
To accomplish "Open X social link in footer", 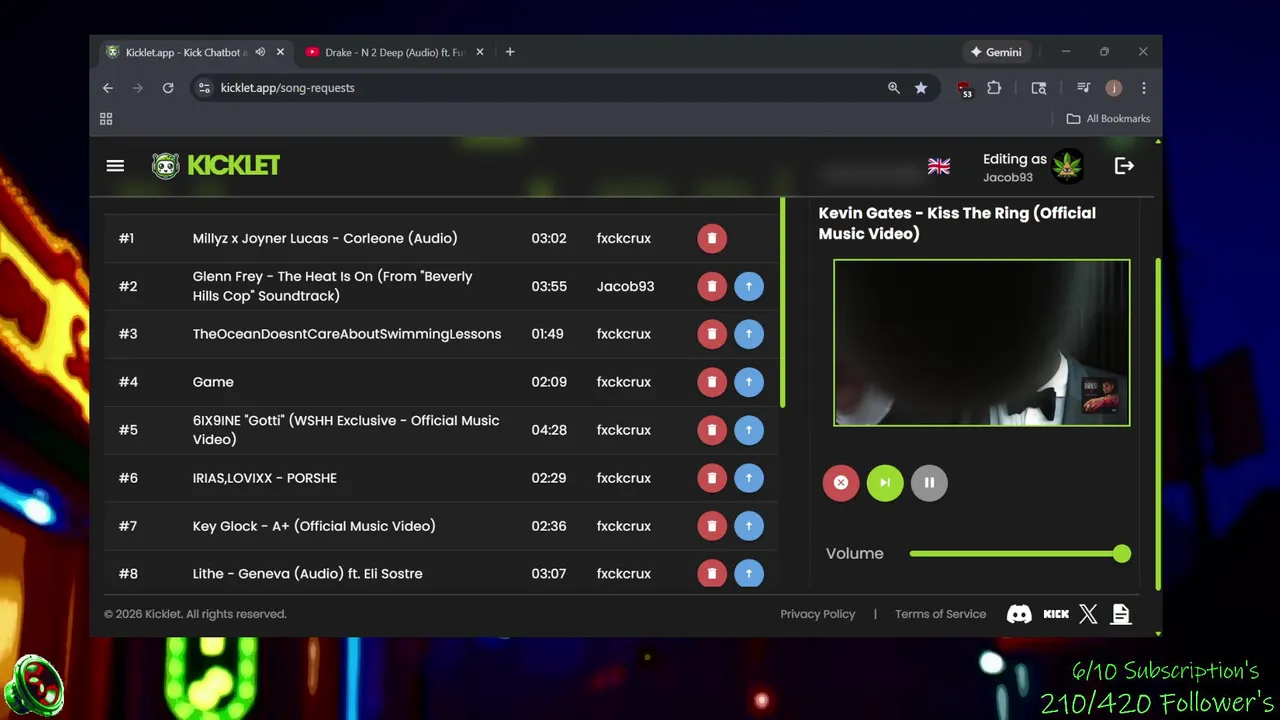I will coord(1088,614).
